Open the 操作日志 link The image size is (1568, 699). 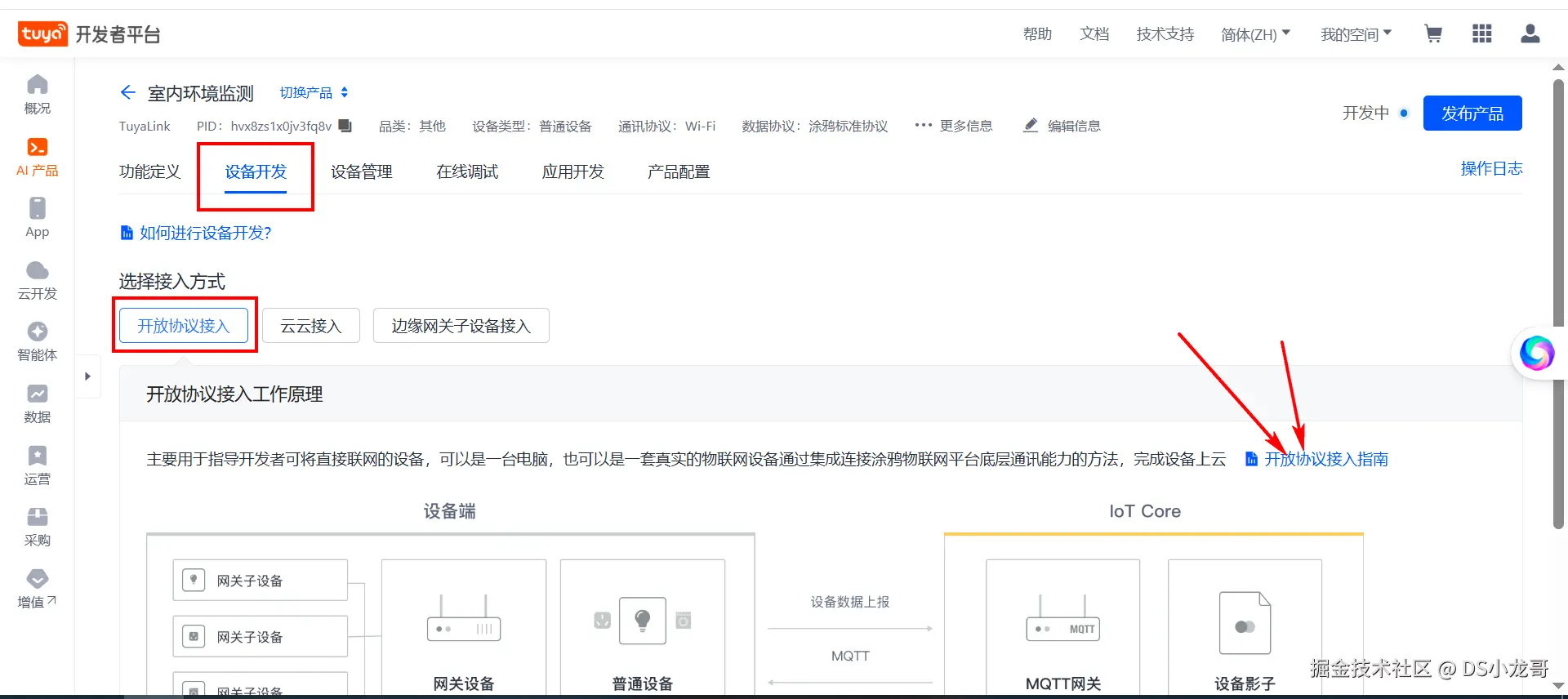tap(1491, 168)
